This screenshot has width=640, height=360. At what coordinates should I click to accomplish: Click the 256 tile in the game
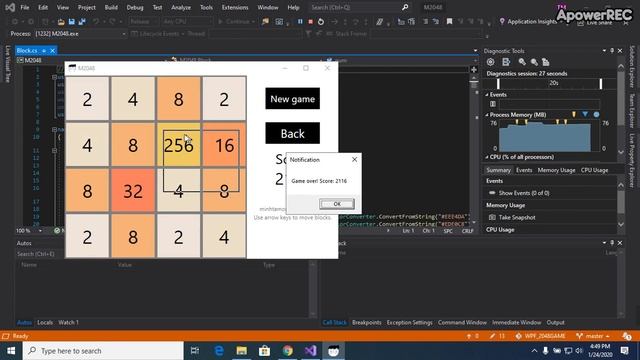pyautogui.click(x=179, y=145)
